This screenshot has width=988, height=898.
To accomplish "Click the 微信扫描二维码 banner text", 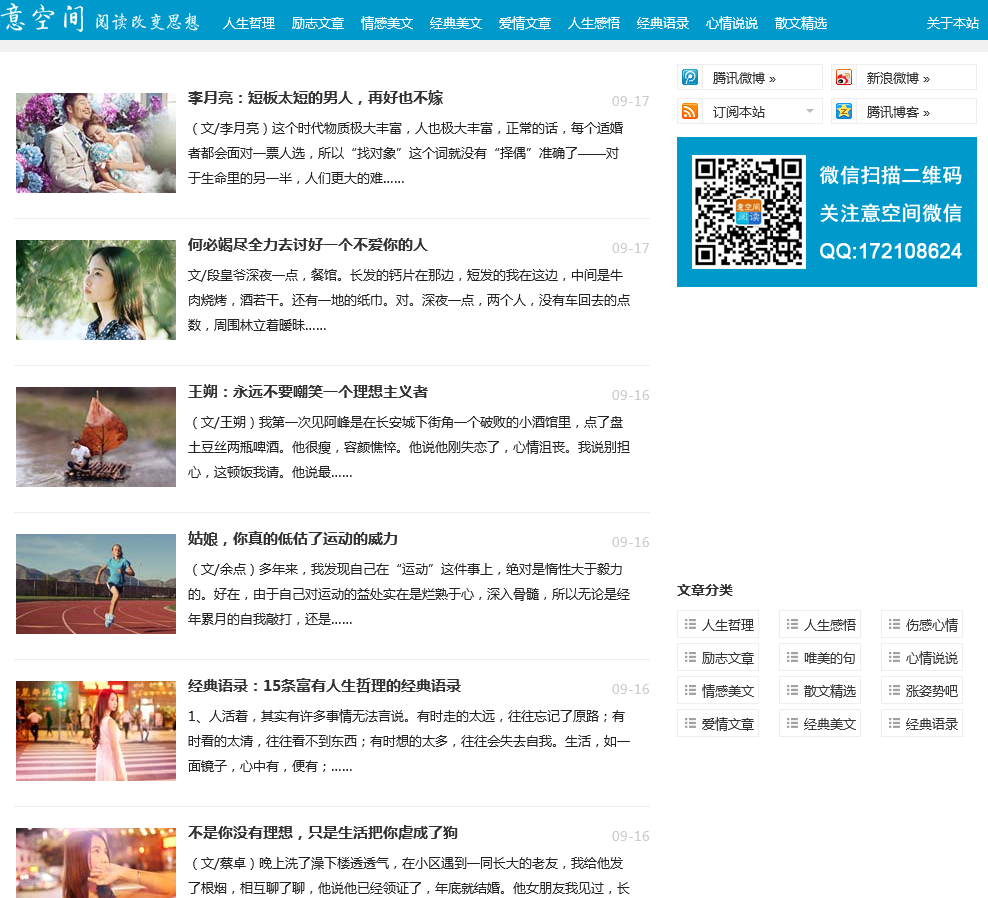I will [x=890, y=175].
